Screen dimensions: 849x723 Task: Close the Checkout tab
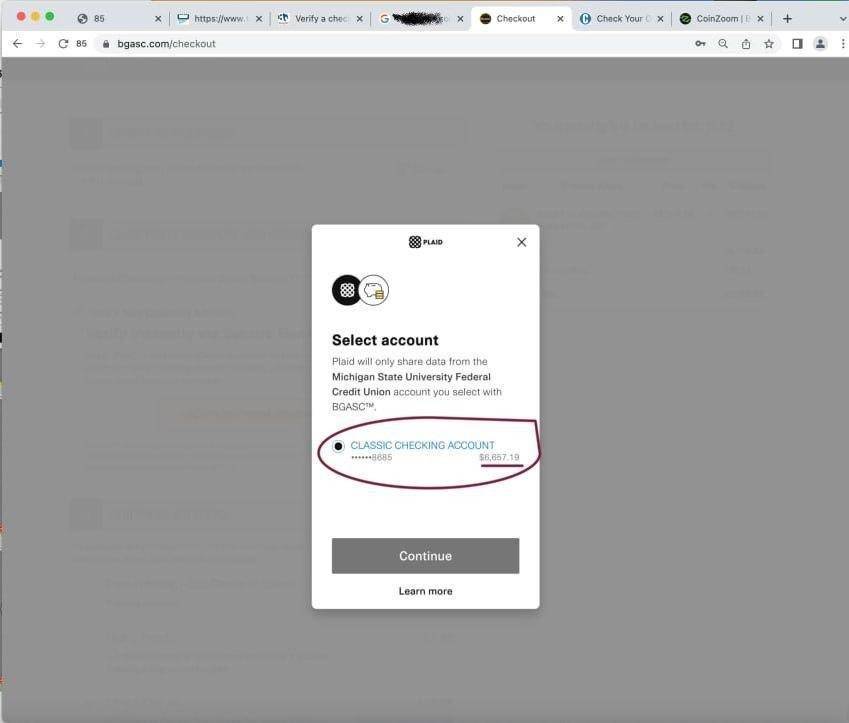pos(560,18)
